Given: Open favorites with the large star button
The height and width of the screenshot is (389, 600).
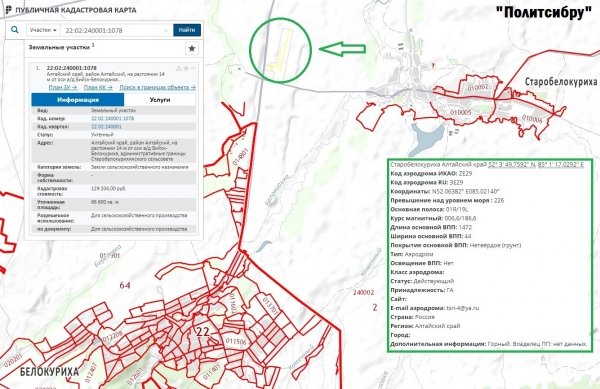Looking at the screenshot, I should [192, 49].
